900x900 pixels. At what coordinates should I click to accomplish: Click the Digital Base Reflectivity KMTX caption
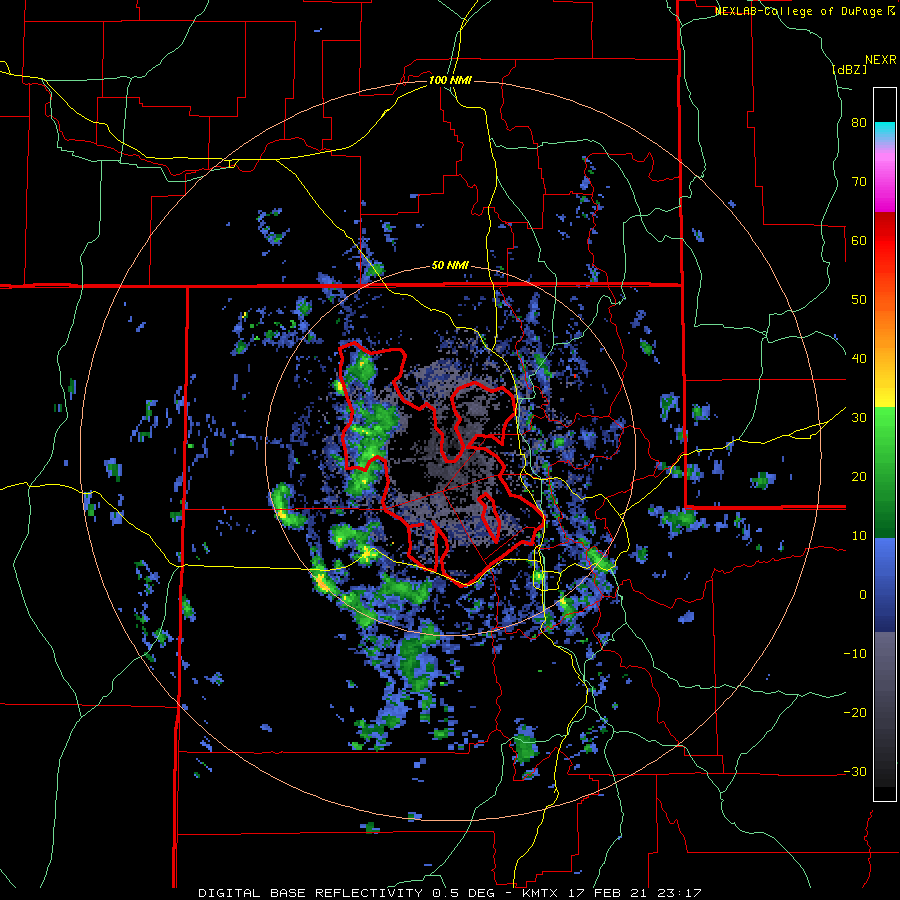tap(450, 893)
